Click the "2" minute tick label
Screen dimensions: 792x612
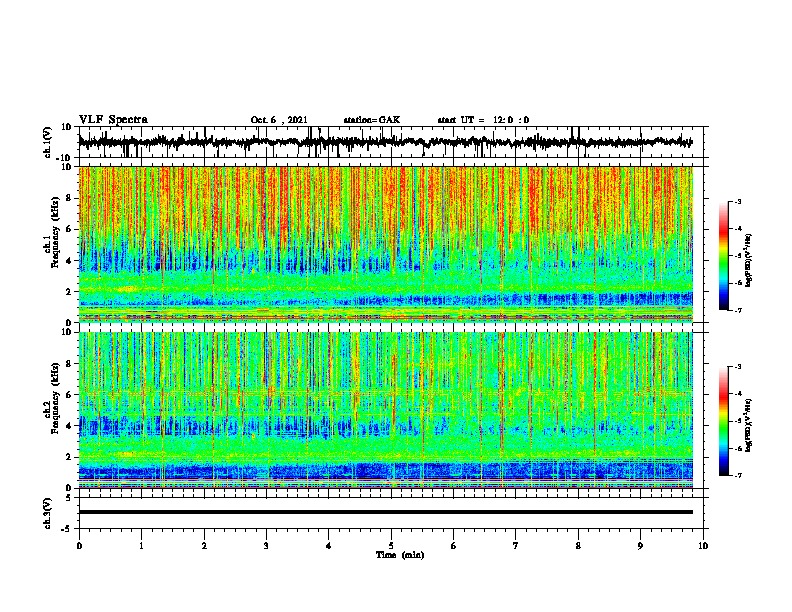204,546
